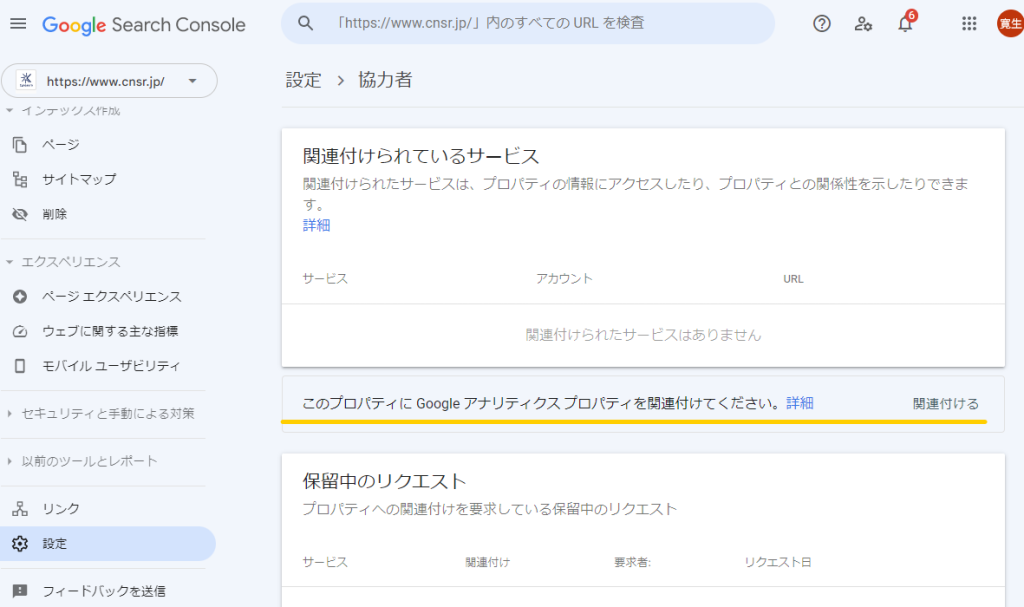
Task: Click the 要求者: column header
Action: click(x=633, y=563)
